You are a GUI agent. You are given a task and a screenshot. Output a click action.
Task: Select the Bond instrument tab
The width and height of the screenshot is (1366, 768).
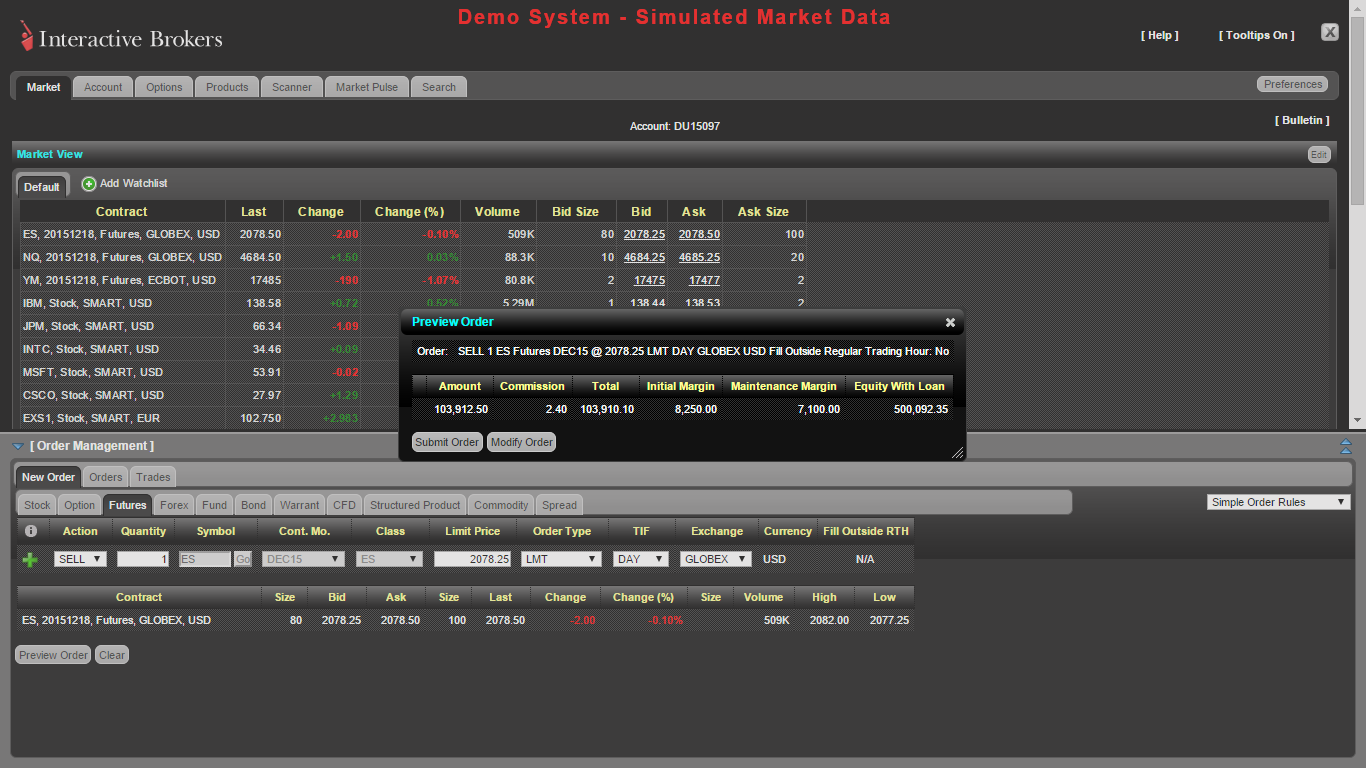(x=254, y=505)
